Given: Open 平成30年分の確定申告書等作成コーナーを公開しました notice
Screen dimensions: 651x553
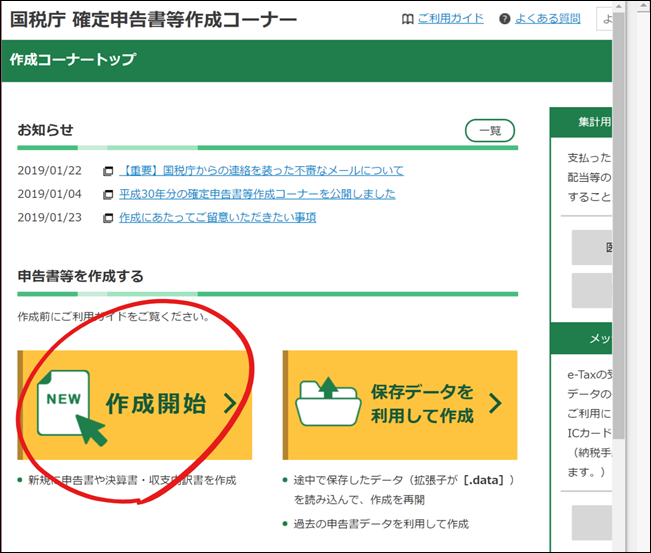Looking at the screenshot, I should [257, 194].
